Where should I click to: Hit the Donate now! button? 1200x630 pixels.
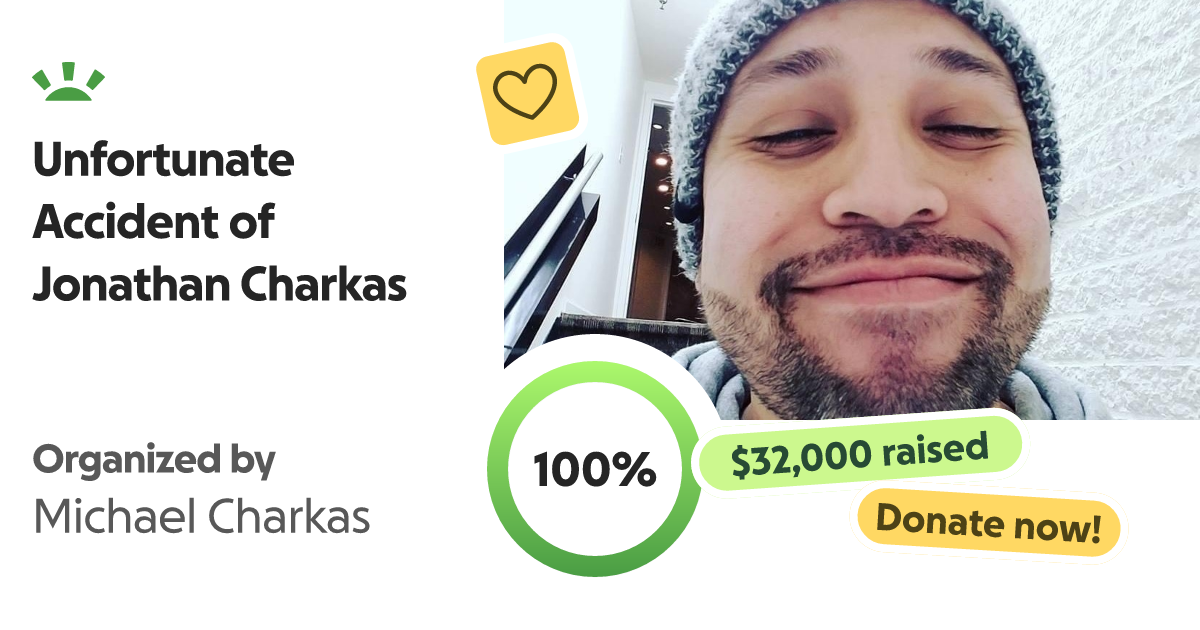[989, 521]
